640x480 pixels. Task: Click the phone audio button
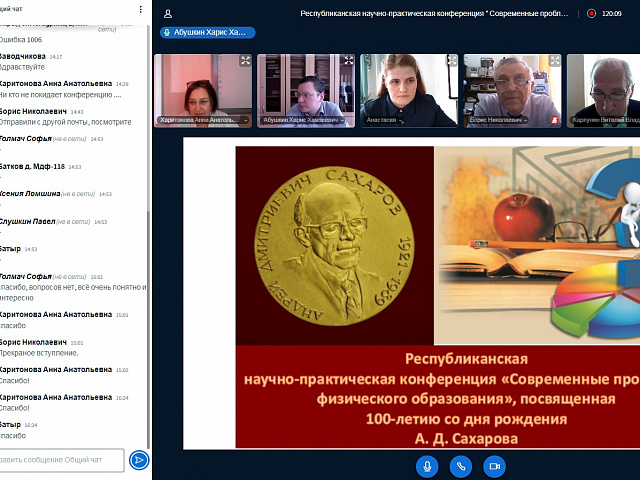pos(460,465)
